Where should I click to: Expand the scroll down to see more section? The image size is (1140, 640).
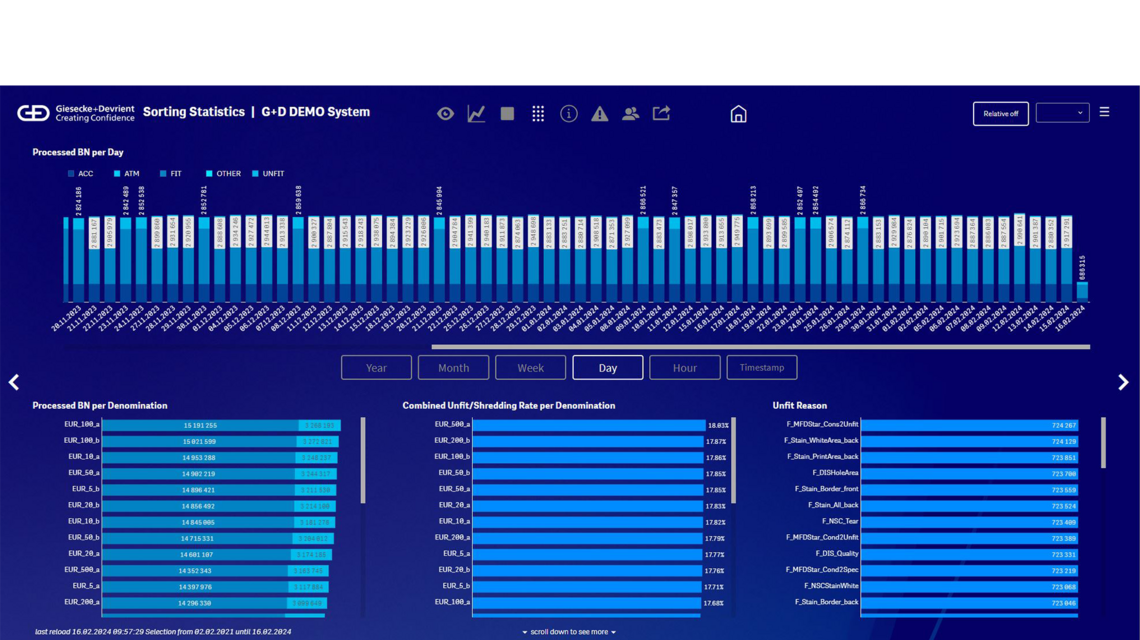568,632
